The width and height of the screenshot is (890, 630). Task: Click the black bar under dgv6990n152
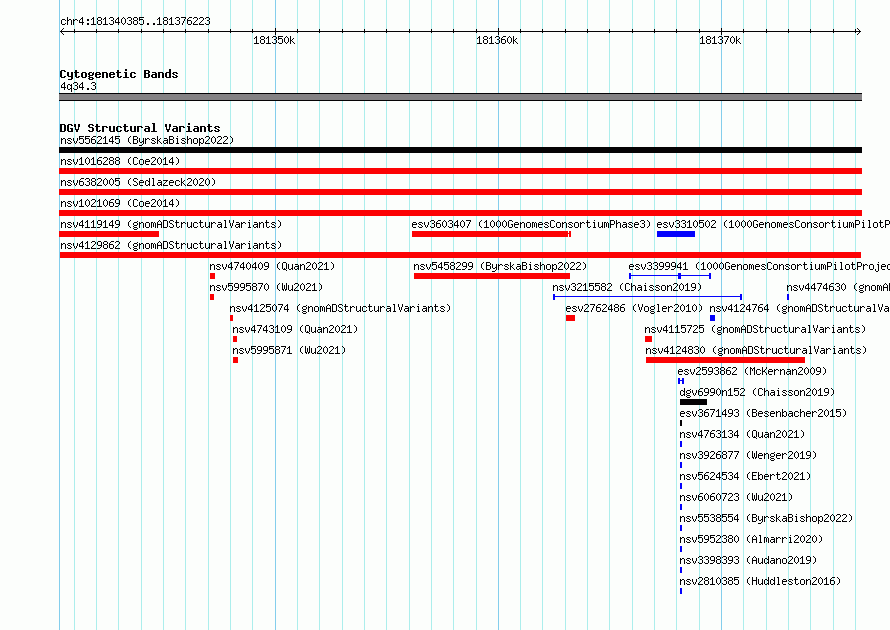(x=693, y=402)
